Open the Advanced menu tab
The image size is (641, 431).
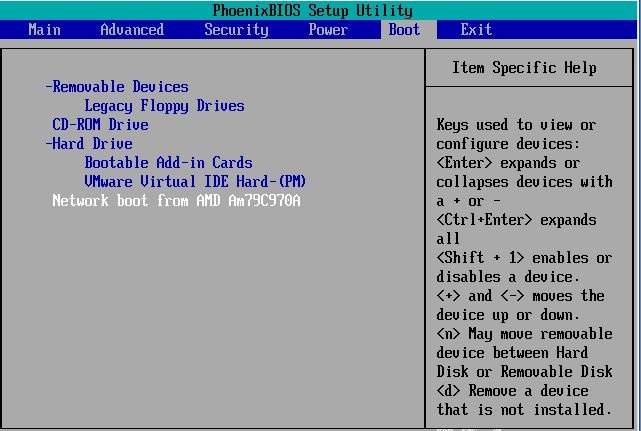132,30
